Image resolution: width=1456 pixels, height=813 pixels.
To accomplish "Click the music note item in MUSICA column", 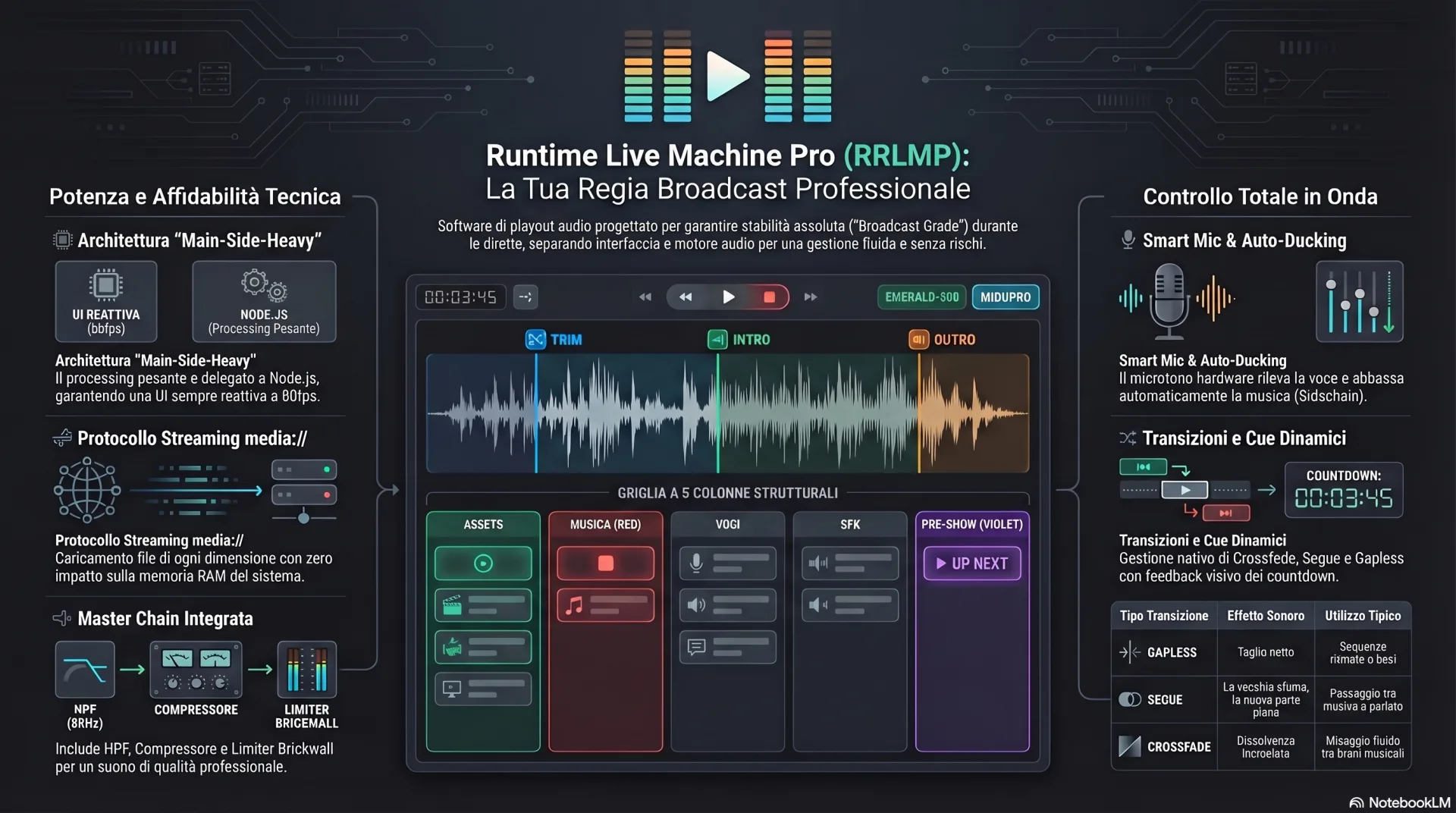I will [605, 605].
